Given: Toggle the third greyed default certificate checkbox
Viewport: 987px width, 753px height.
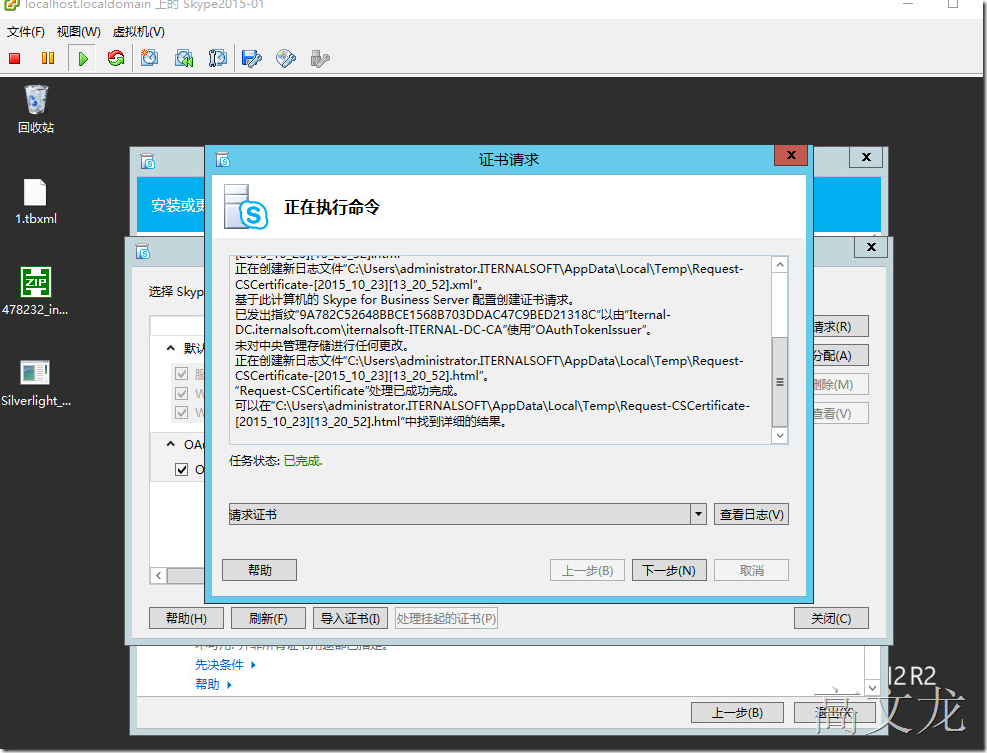Looking at the screenshot, I should pos(181,412).
